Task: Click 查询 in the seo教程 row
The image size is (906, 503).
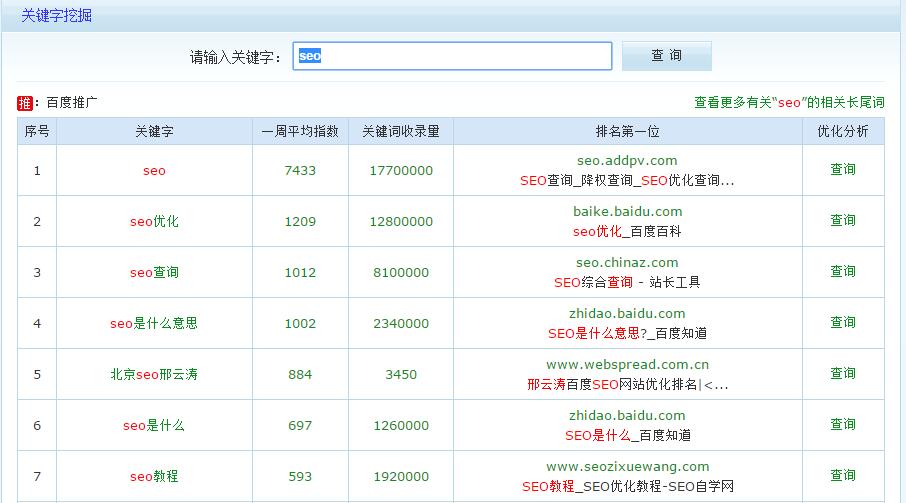Action: (842, 476)
